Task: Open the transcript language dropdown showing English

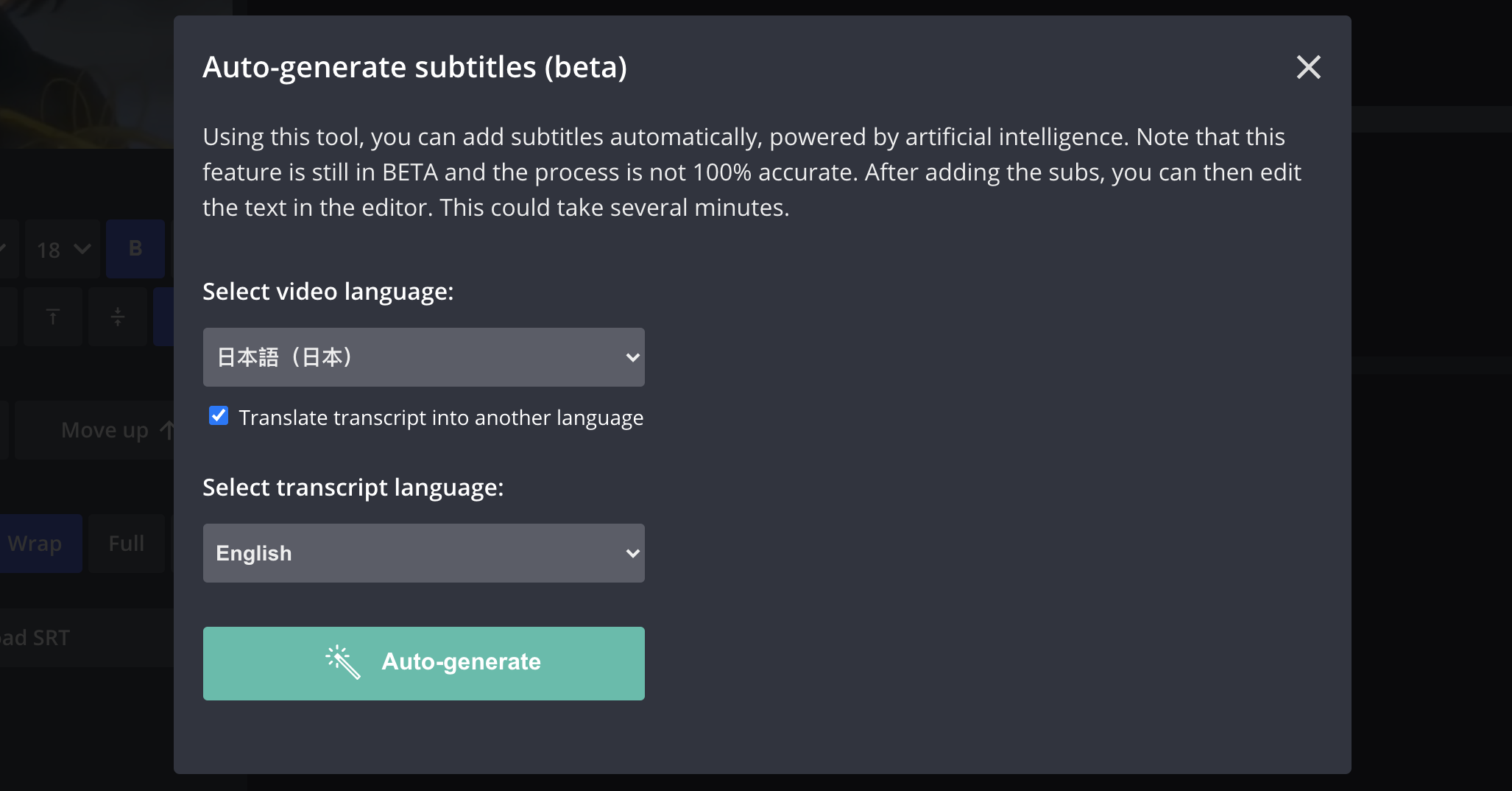Action: click(423, 553)
